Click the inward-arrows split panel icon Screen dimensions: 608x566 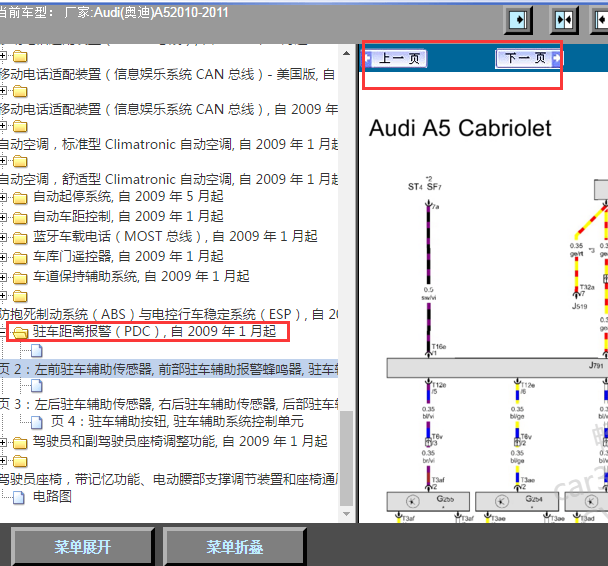pyautogui.click(x=564, y=19)
